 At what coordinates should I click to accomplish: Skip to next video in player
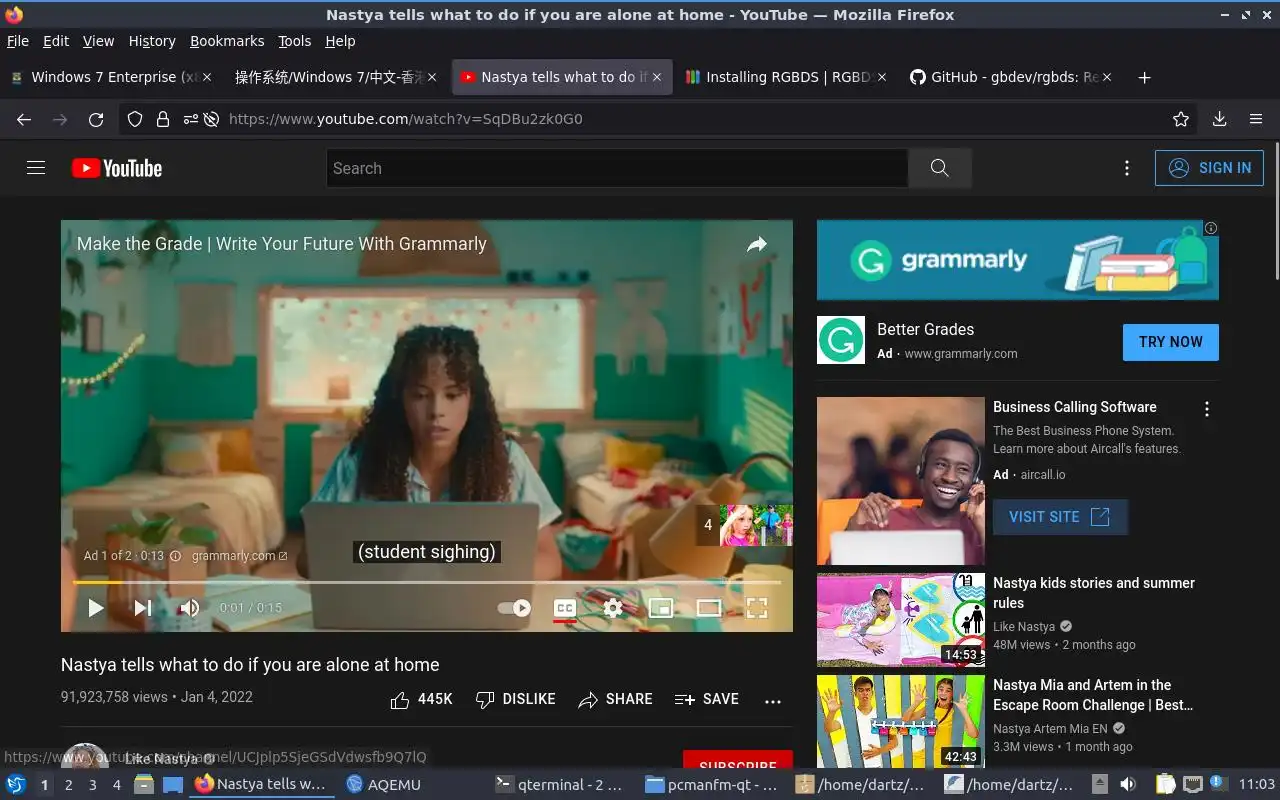click(x=143, y=607)
